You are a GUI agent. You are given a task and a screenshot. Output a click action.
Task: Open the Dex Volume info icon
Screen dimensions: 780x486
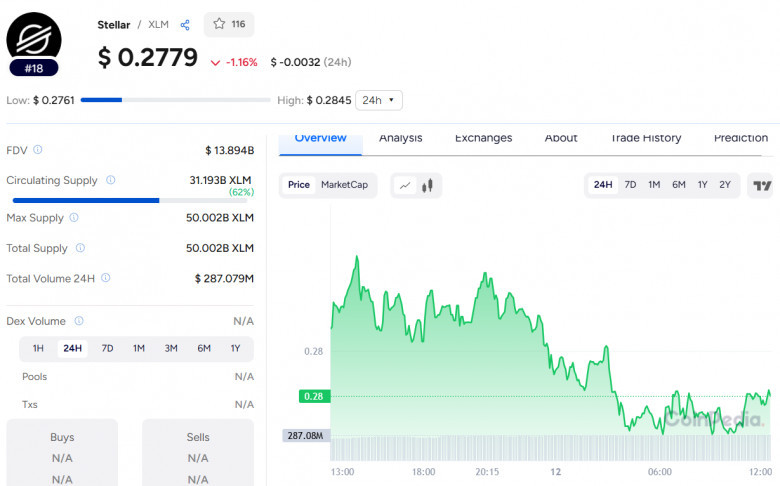(x=79, y=321)
